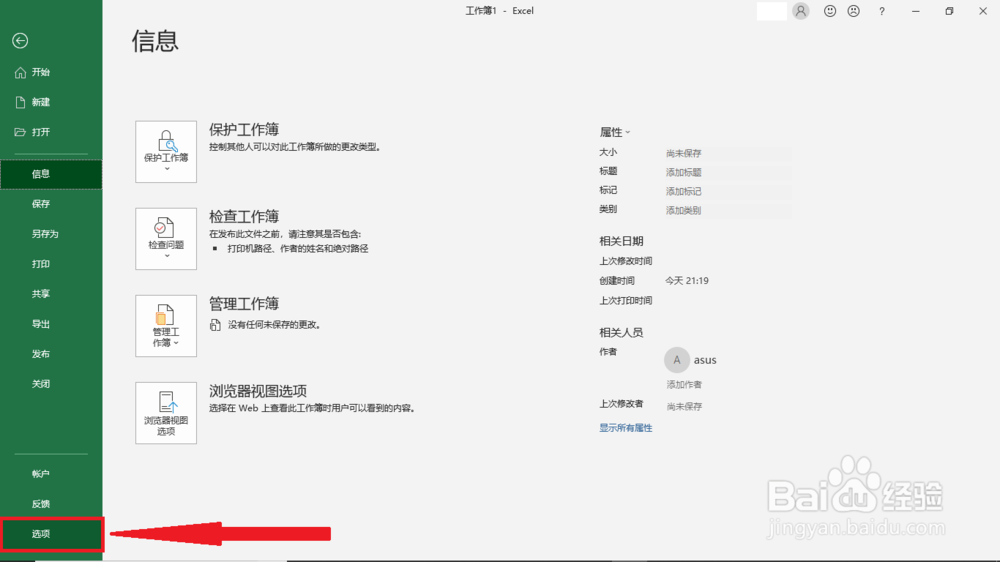Click the back arrow icon

pyautogui.click(x=20, y=41)
